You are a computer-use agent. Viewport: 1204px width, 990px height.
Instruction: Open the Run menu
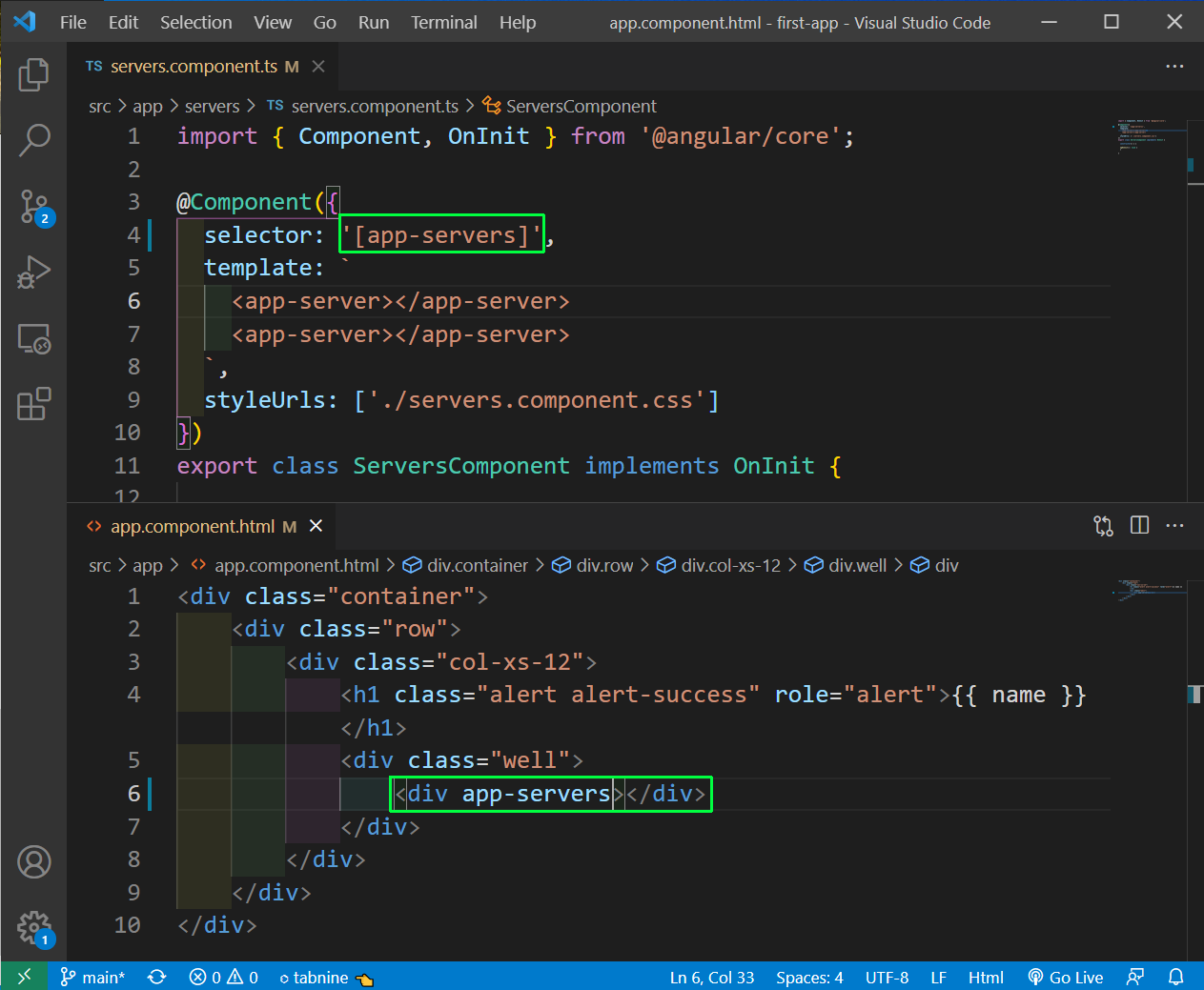(x=374, y=22)
